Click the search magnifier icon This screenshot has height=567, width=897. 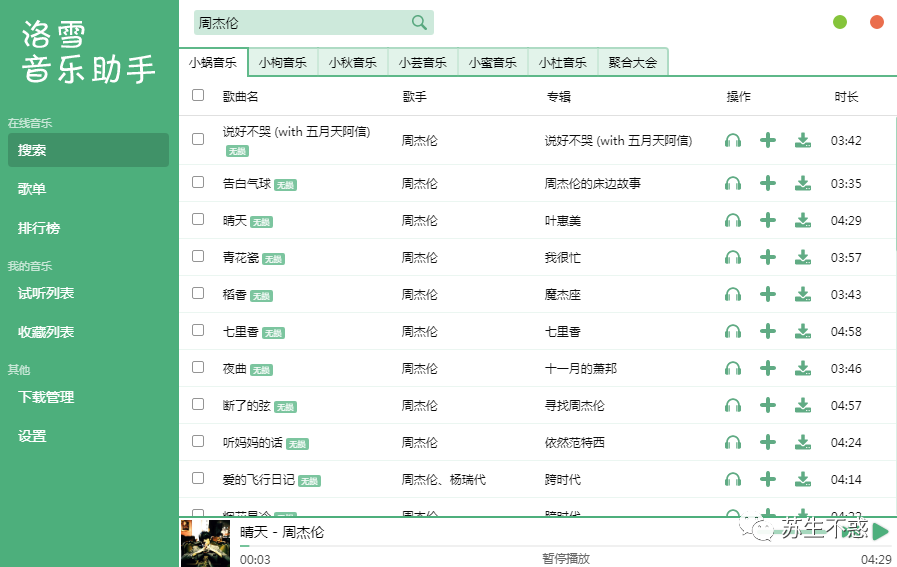click(419, 22)
